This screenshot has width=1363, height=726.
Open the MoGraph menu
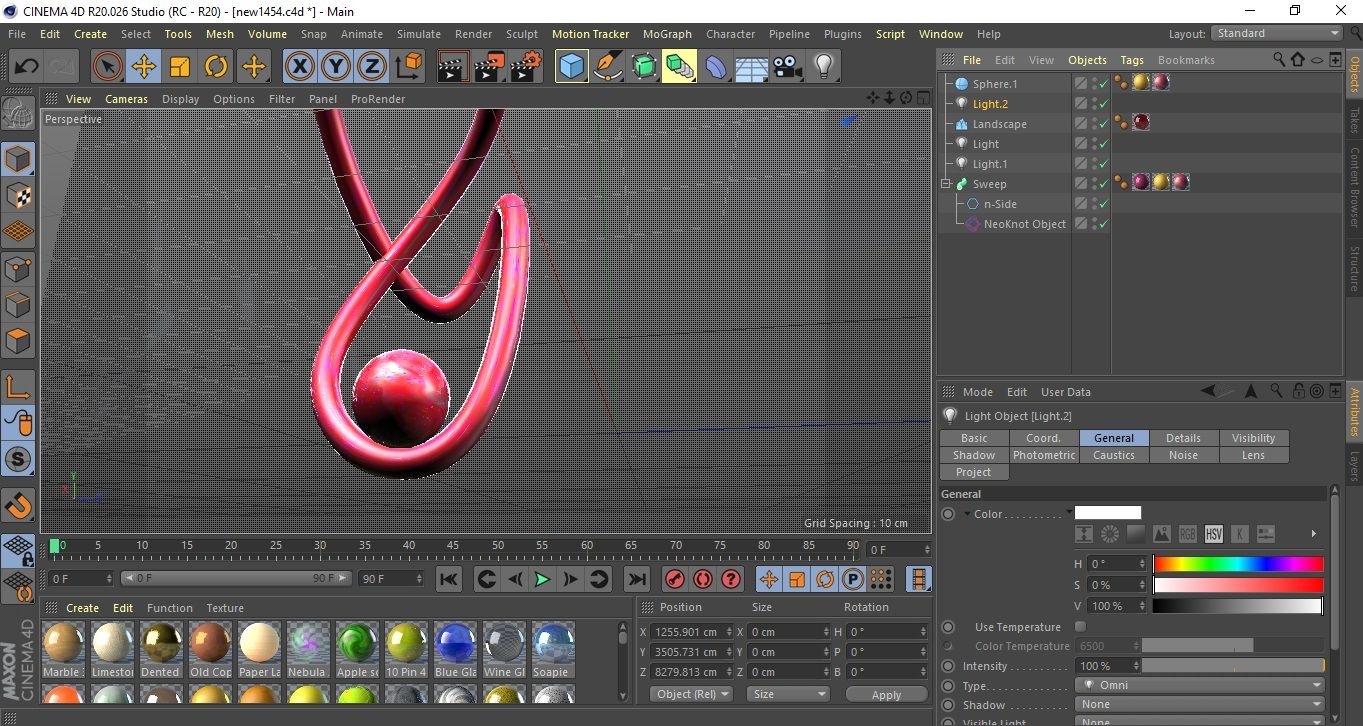coord(667,34)
